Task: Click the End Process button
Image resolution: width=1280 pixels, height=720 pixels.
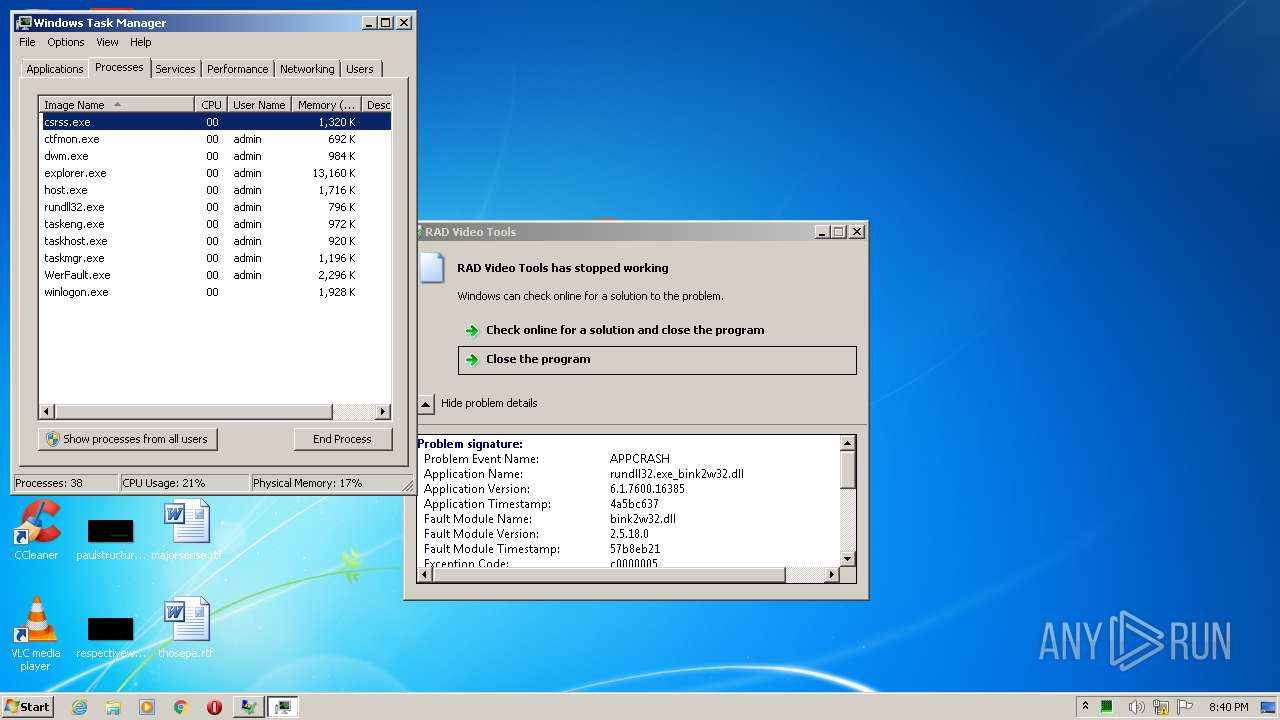Action: tap(342, 439)
